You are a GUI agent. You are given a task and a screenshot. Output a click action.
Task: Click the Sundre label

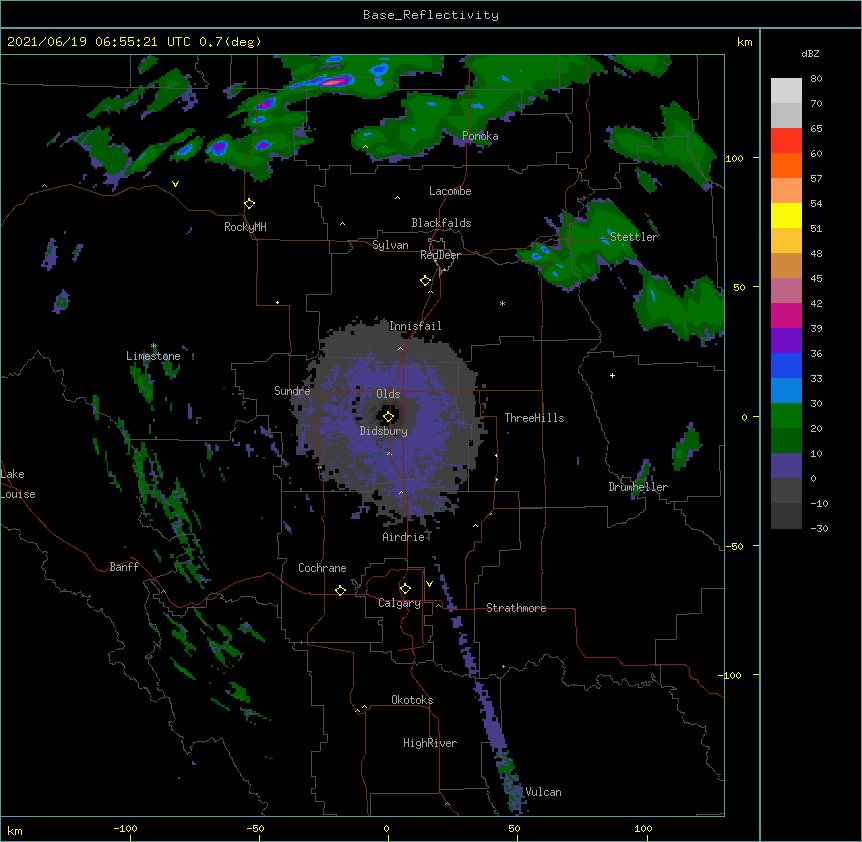coord(292,391)
